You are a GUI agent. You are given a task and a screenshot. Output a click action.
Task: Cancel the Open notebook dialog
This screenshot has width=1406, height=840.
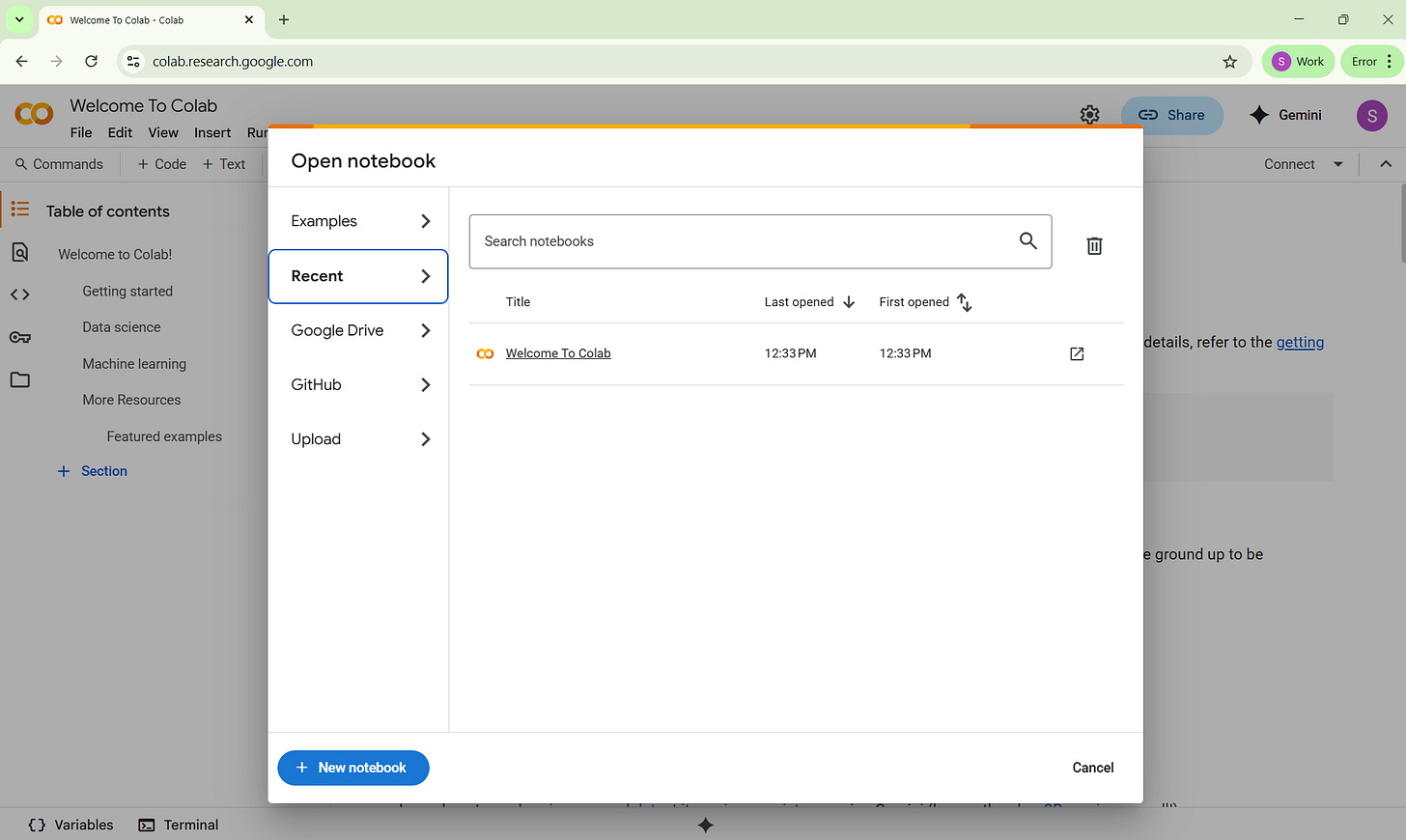(x=1093, y=768)
